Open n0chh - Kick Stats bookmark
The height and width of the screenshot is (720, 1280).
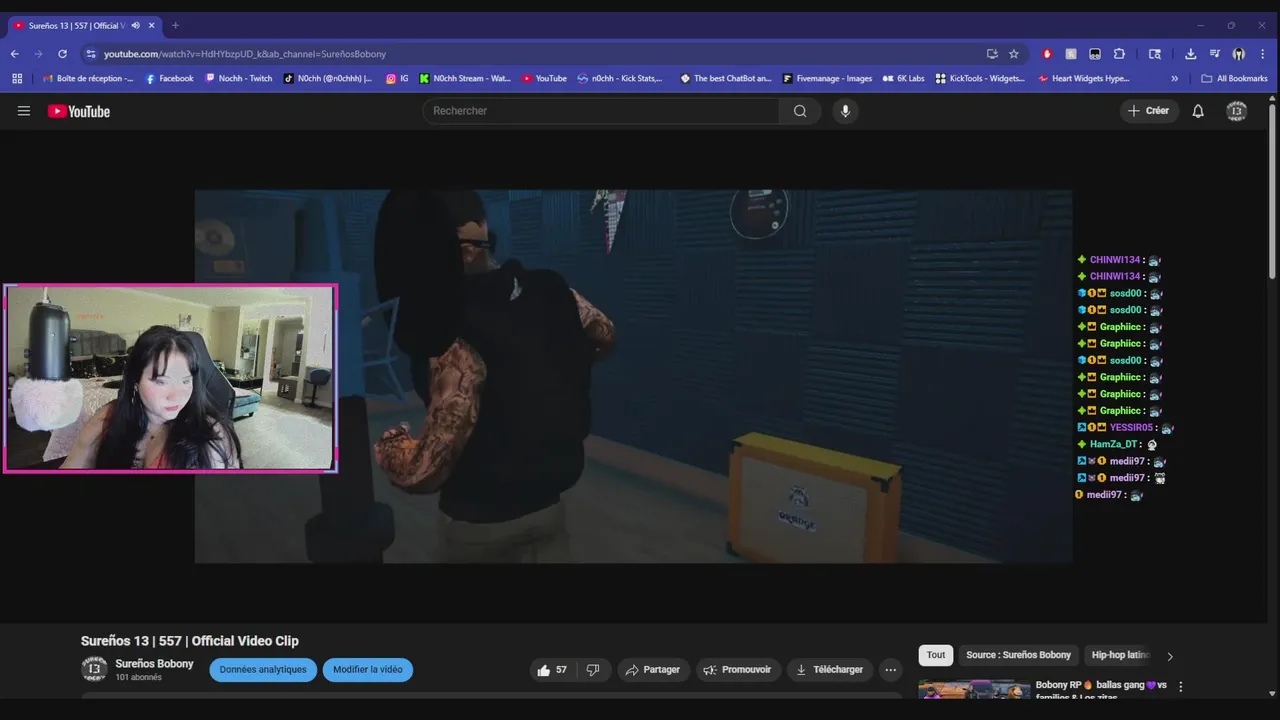click(620, 78)
